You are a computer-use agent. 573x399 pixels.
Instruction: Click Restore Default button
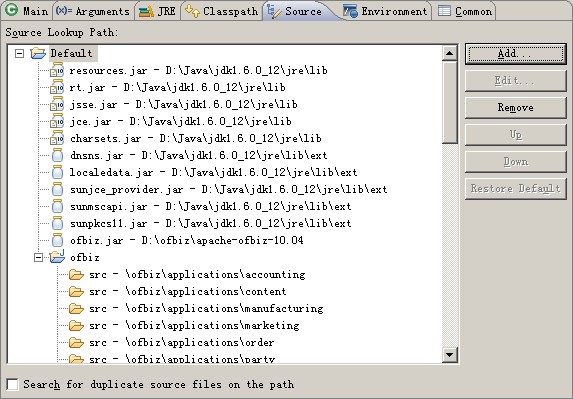(x=516, y=189)
